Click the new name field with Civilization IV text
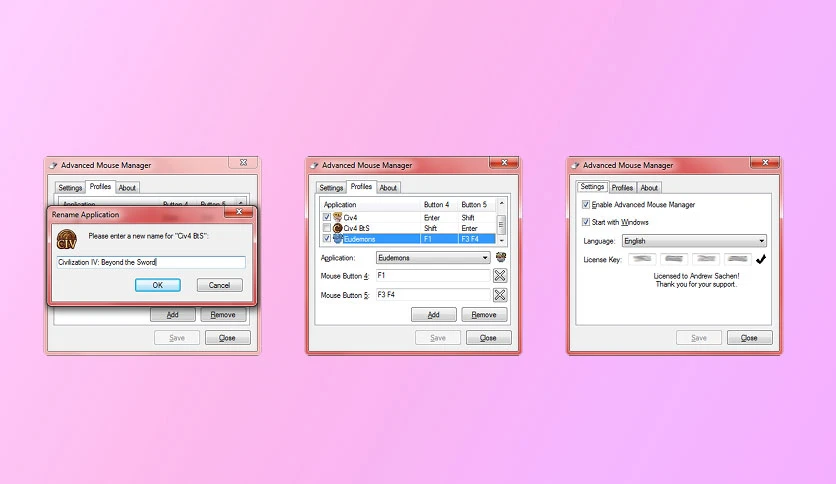 point(151,262)
